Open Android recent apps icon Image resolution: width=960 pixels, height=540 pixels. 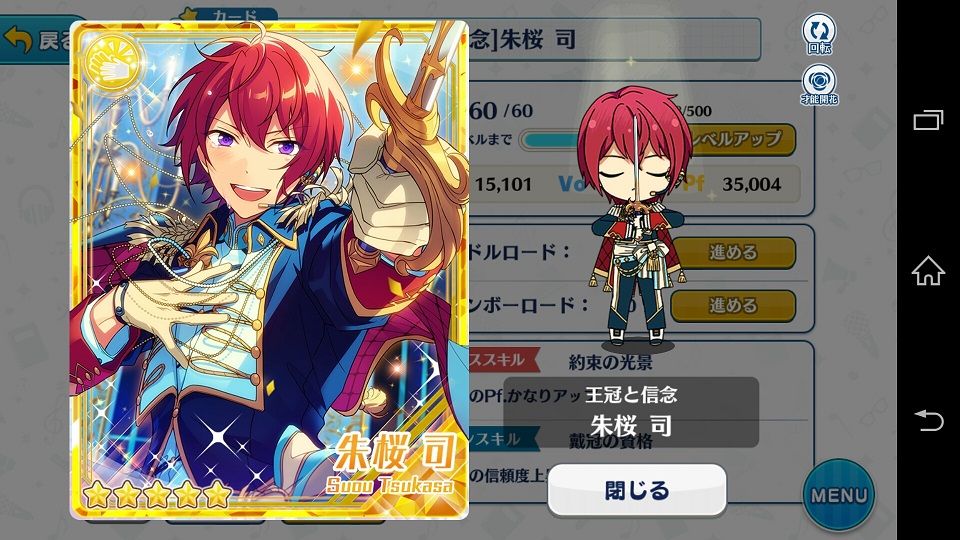coord(928,120)
